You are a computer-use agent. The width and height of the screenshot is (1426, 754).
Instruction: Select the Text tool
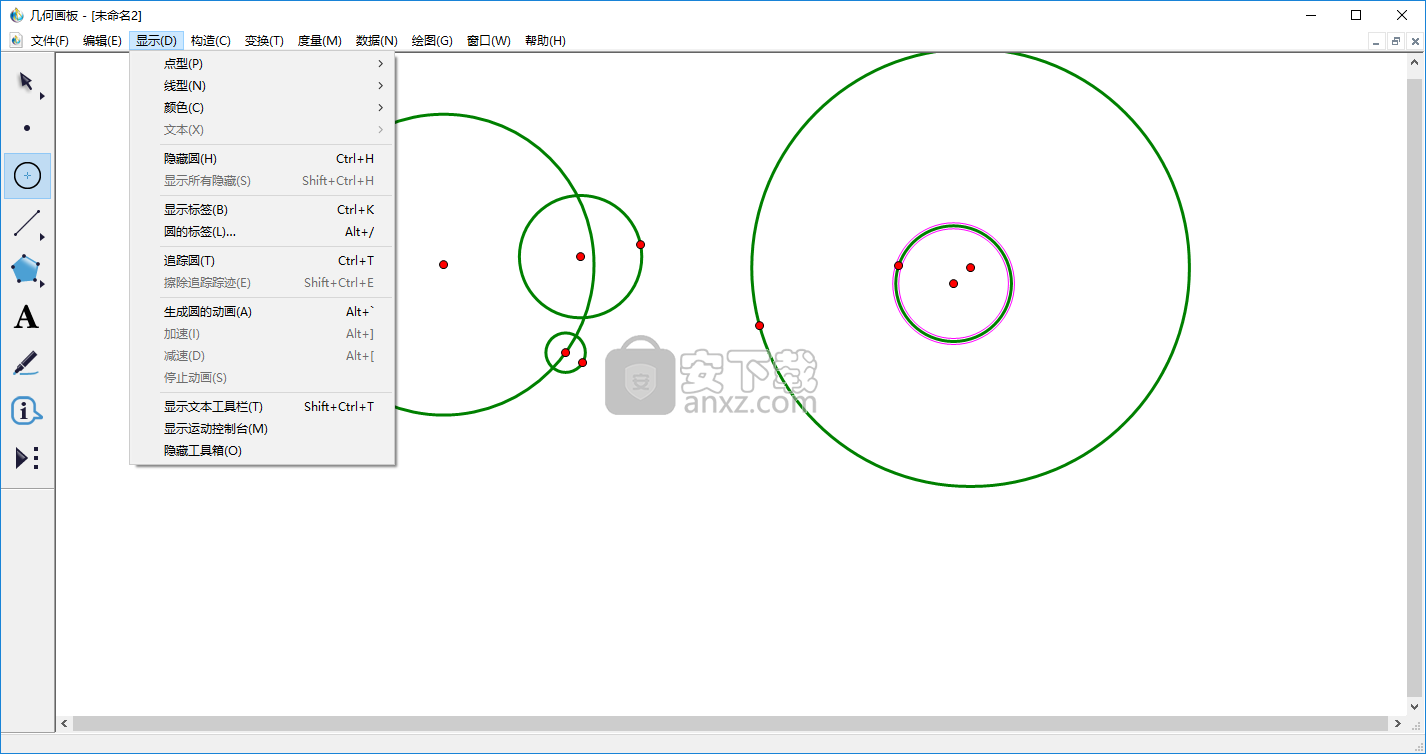pyautogui.click(x=27, y=318)
